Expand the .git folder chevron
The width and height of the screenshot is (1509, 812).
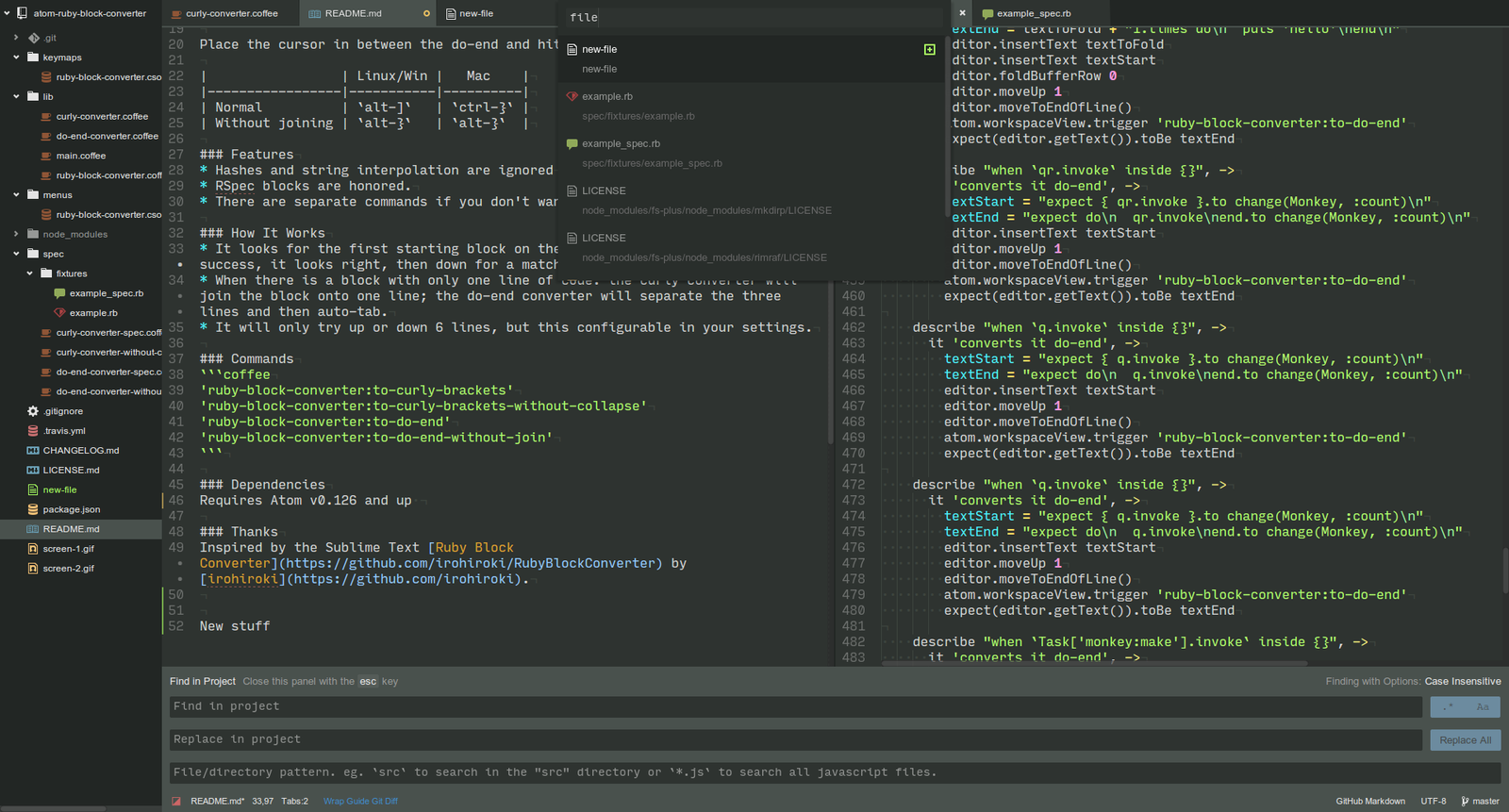click(16, 38)
